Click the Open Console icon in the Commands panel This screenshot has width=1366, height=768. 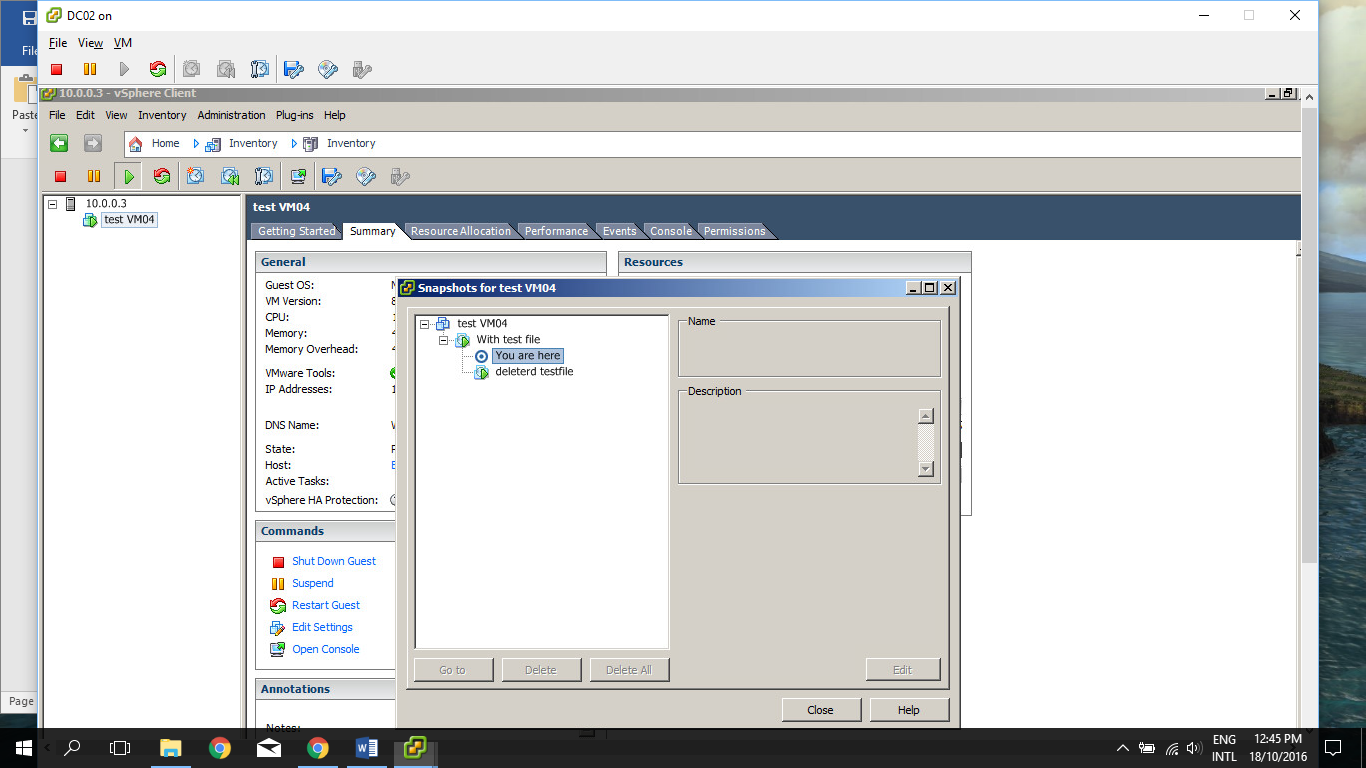(277, 650)
